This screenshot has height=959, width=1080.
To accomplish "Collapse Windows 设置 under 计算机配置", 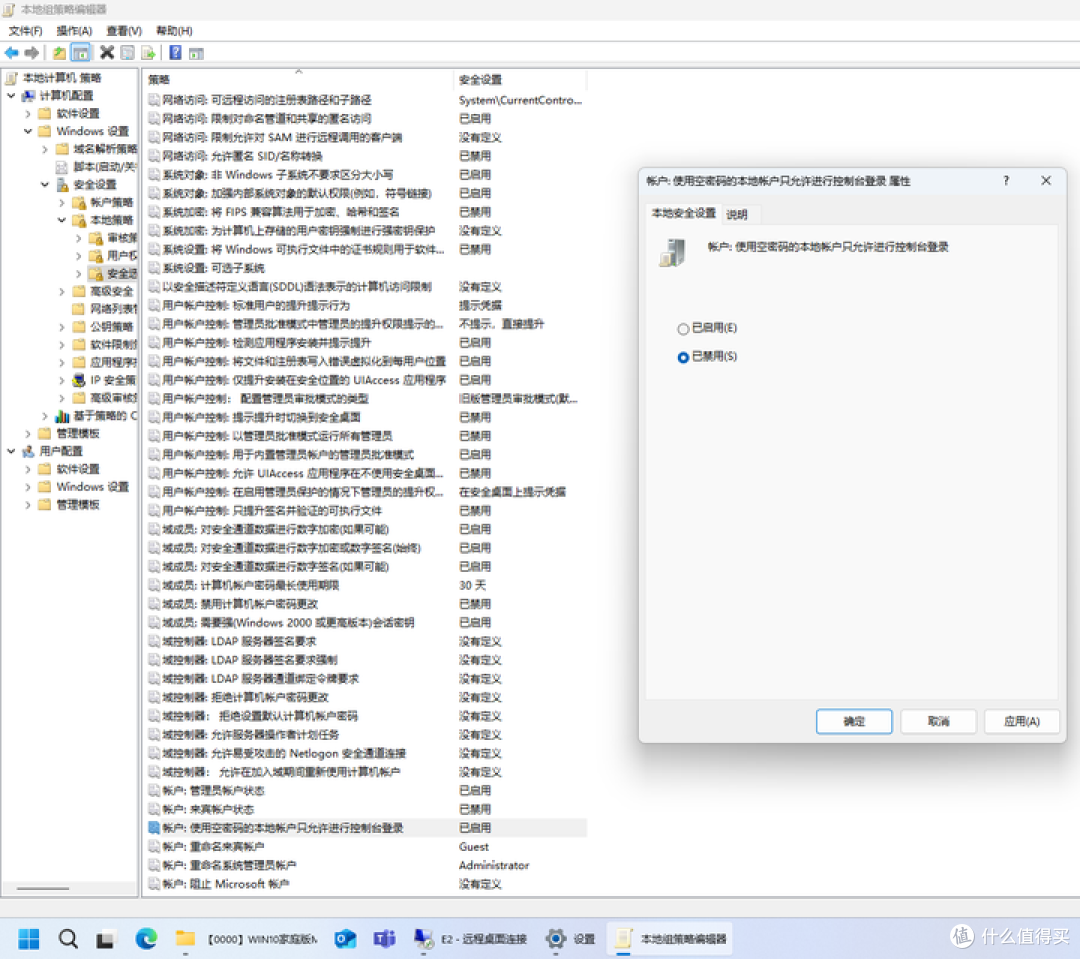I will point(28,131).
